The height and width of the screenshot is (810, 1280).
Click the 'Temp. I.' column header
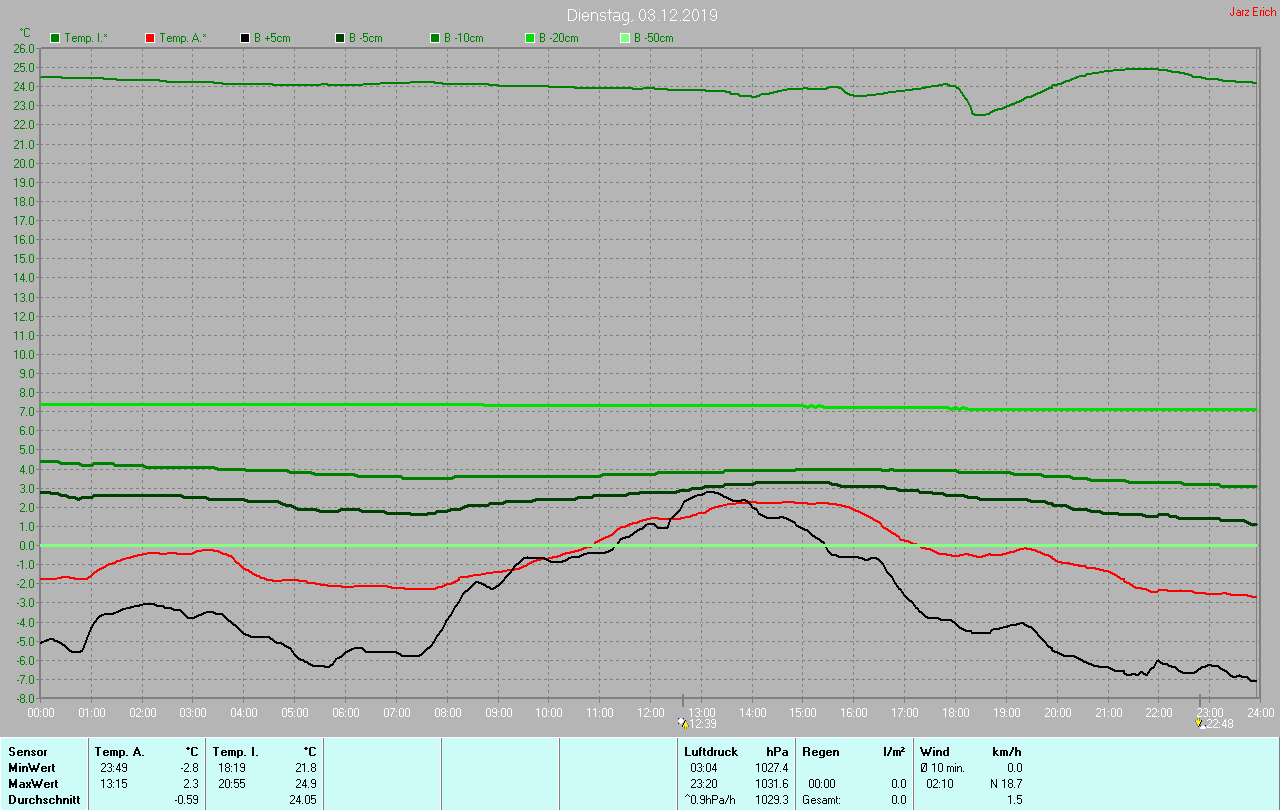point(236,751)
